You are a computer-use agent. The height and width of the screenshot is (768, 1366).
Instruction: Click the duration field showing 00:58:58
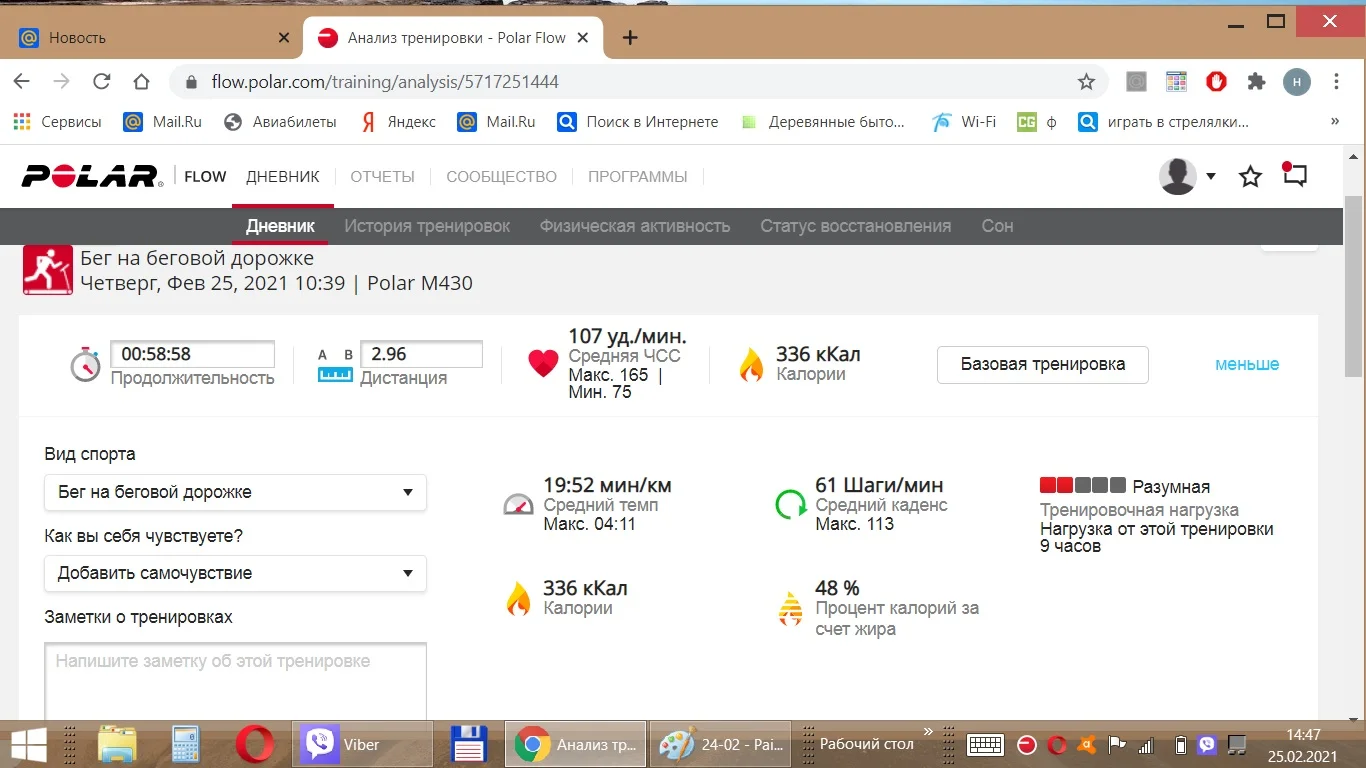[192, 354]
